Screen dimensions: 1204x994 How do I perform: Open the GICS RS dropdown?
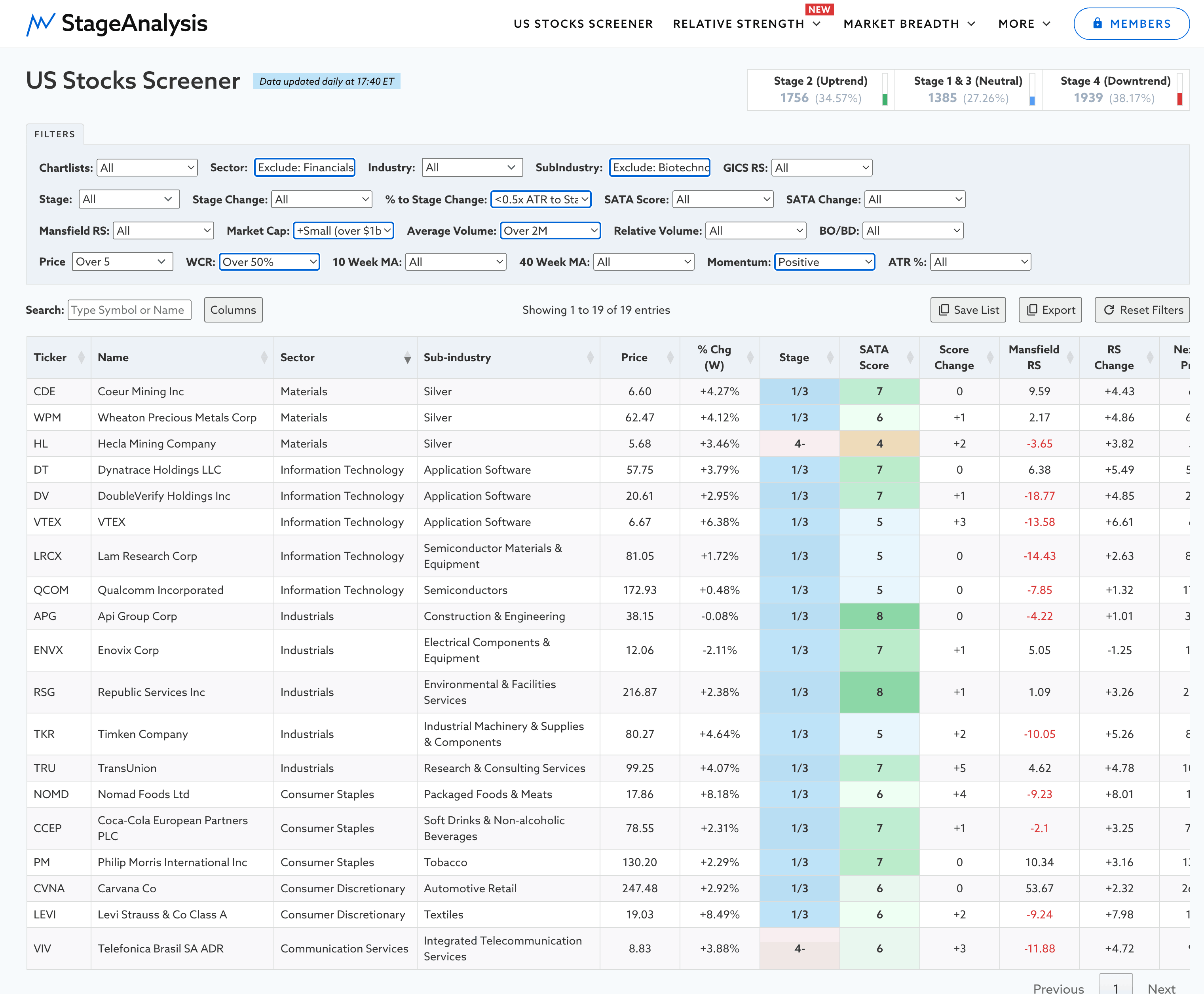[821, 168]
